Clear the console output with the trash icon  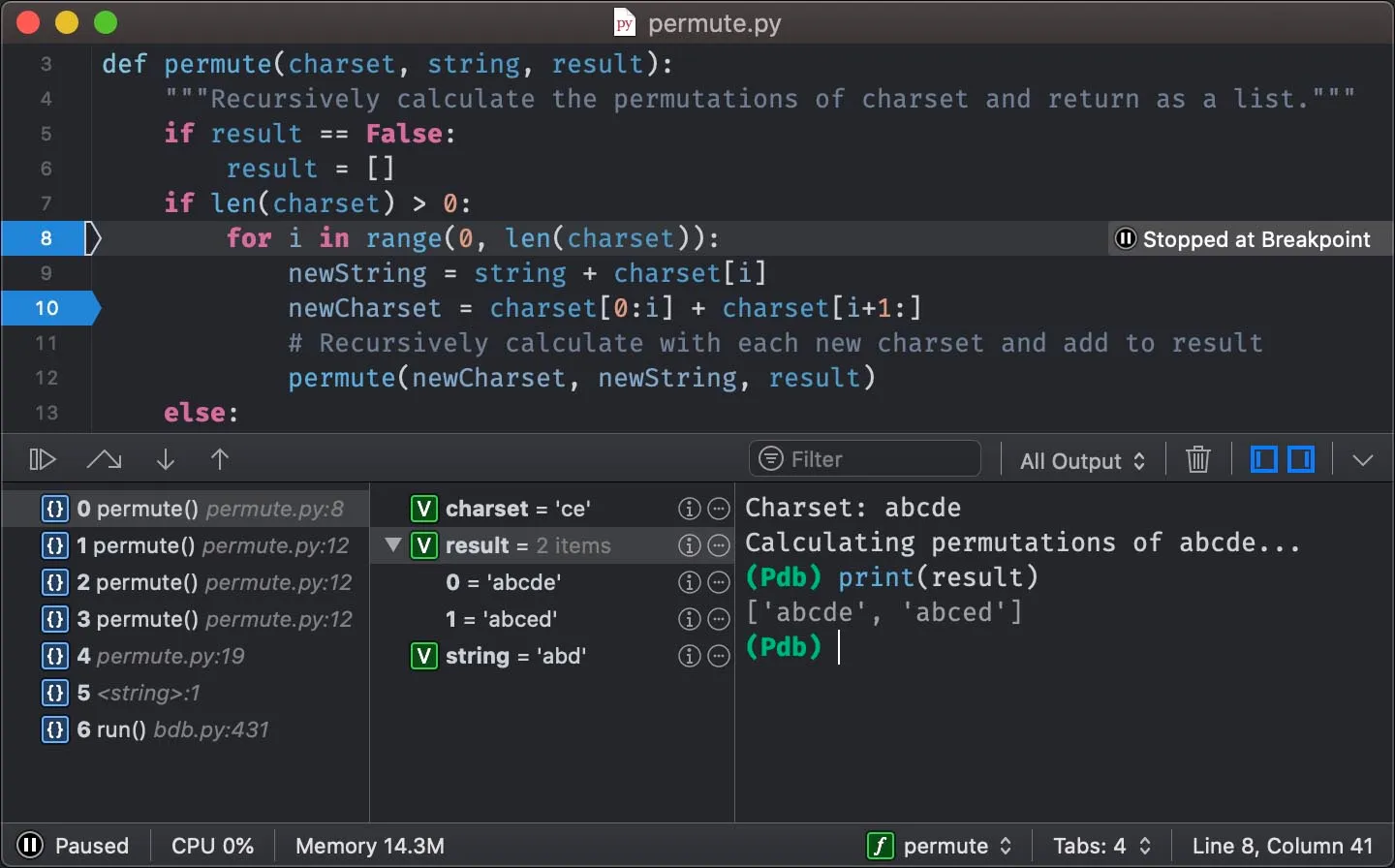1197,459
